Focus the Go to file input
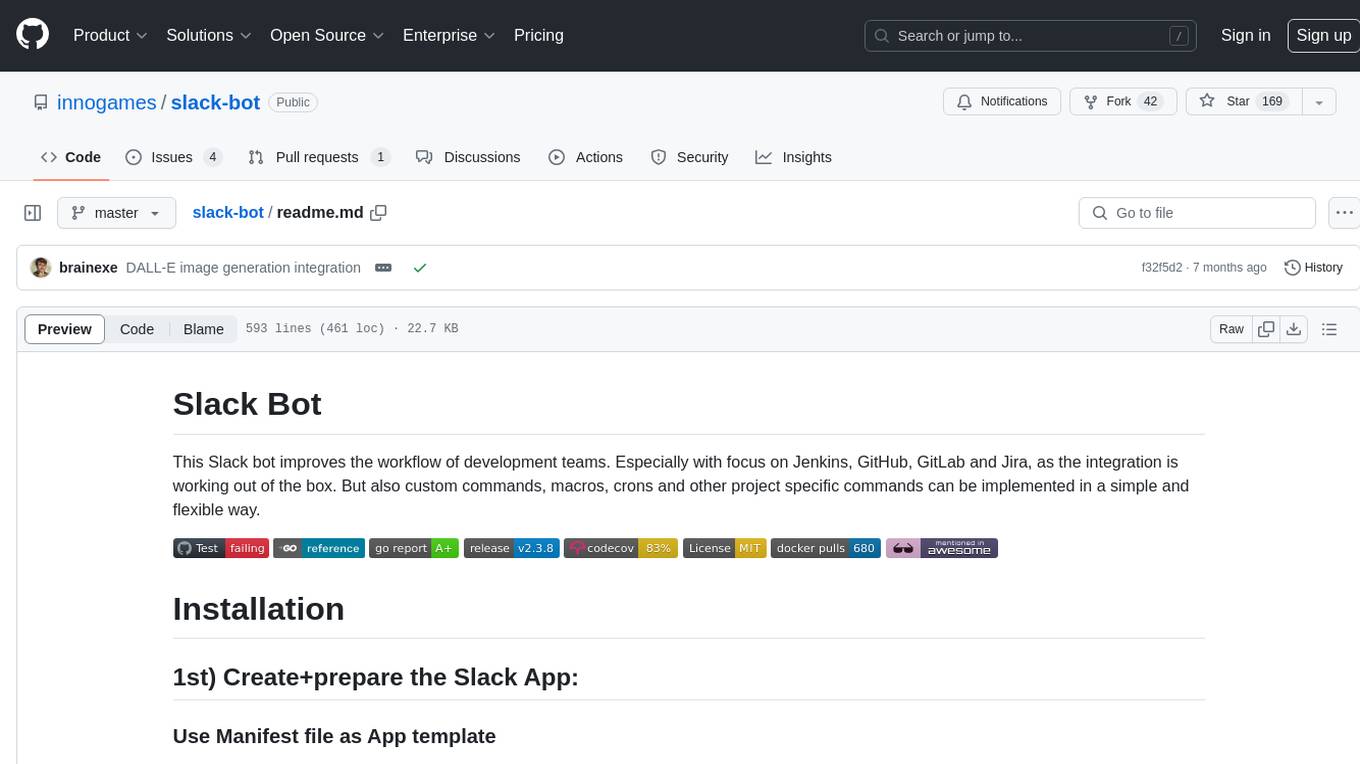The height and width of the screenshot is (764, 1360). (x=1197, y=213)
